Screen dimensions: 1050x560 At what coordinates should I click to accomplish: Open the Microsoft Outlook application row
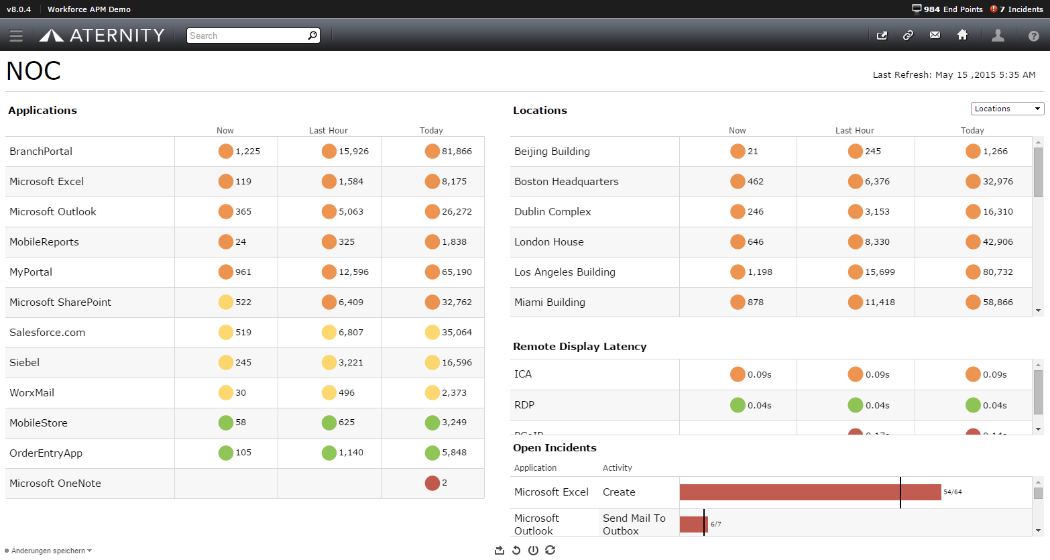244,212
